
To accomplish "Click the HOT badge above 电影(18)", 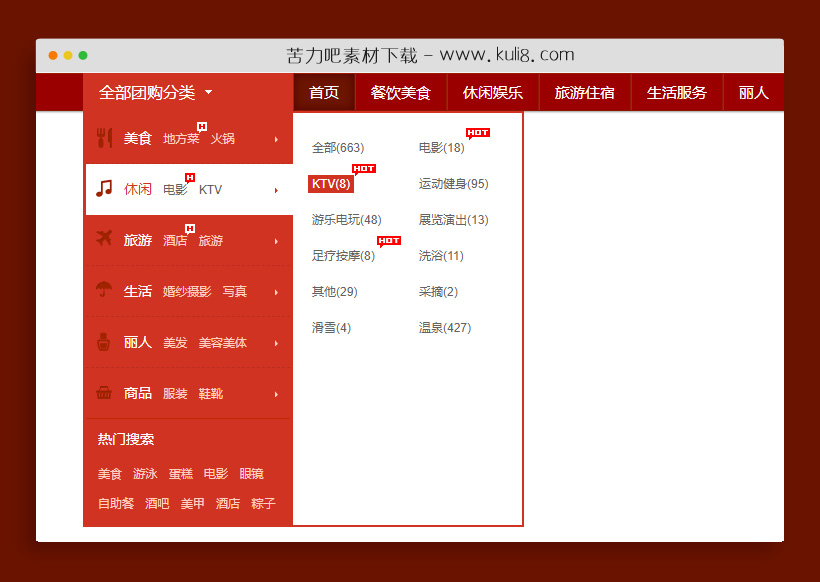I will coord(478,133).
